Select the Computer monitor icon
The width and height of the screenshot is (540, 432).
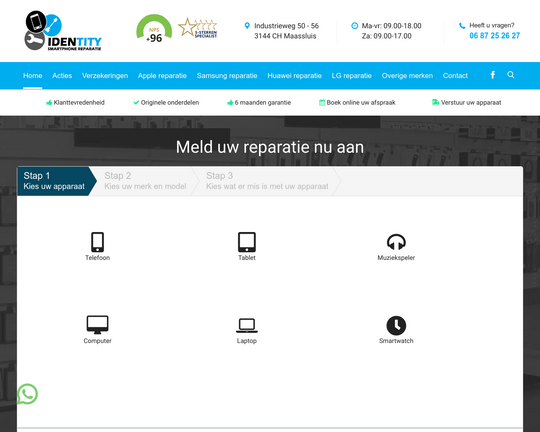(x=97, y=325)
